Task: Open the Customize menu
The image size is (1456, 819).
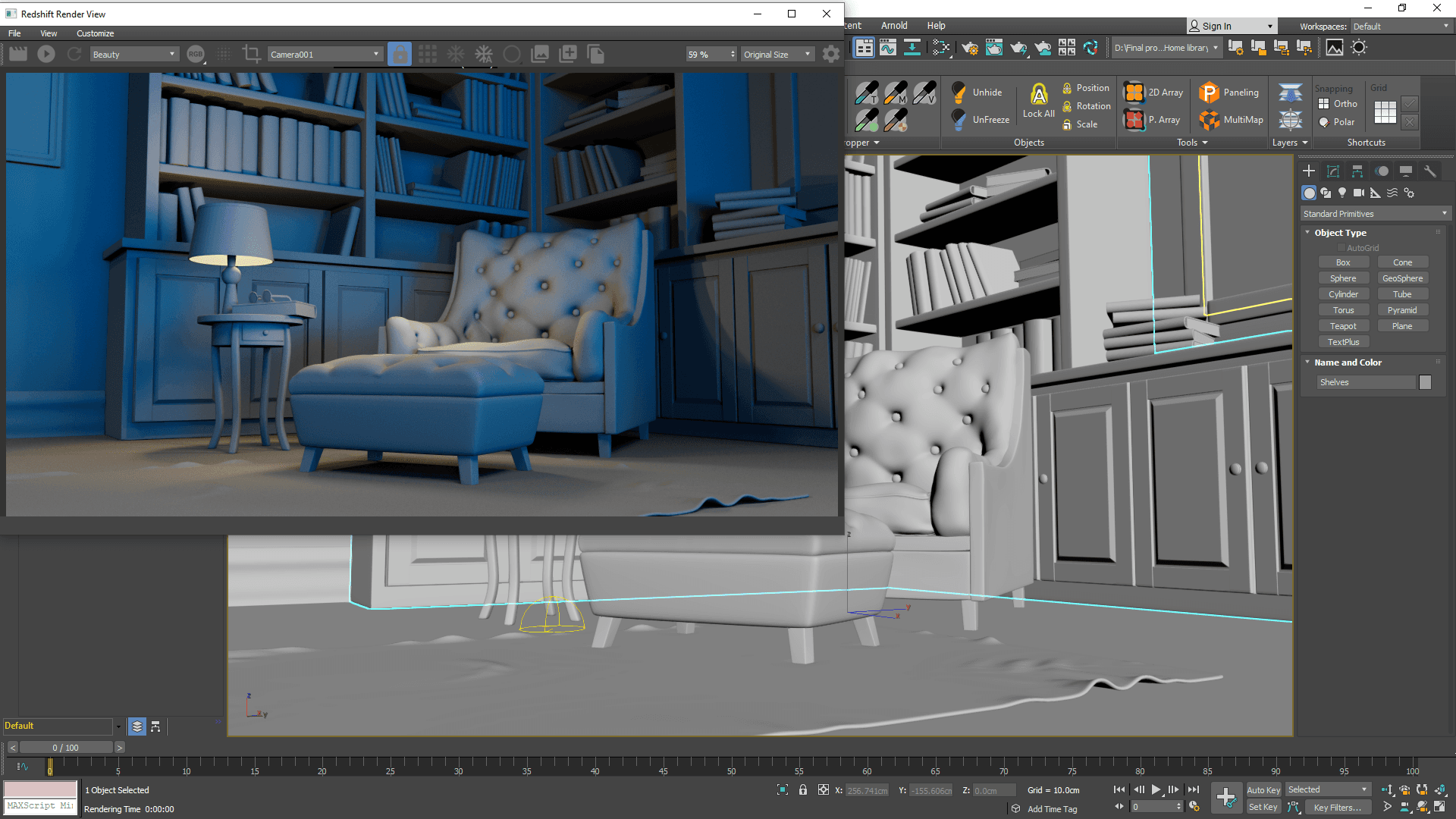Action: pyautogui.click(x=95, y=33)
